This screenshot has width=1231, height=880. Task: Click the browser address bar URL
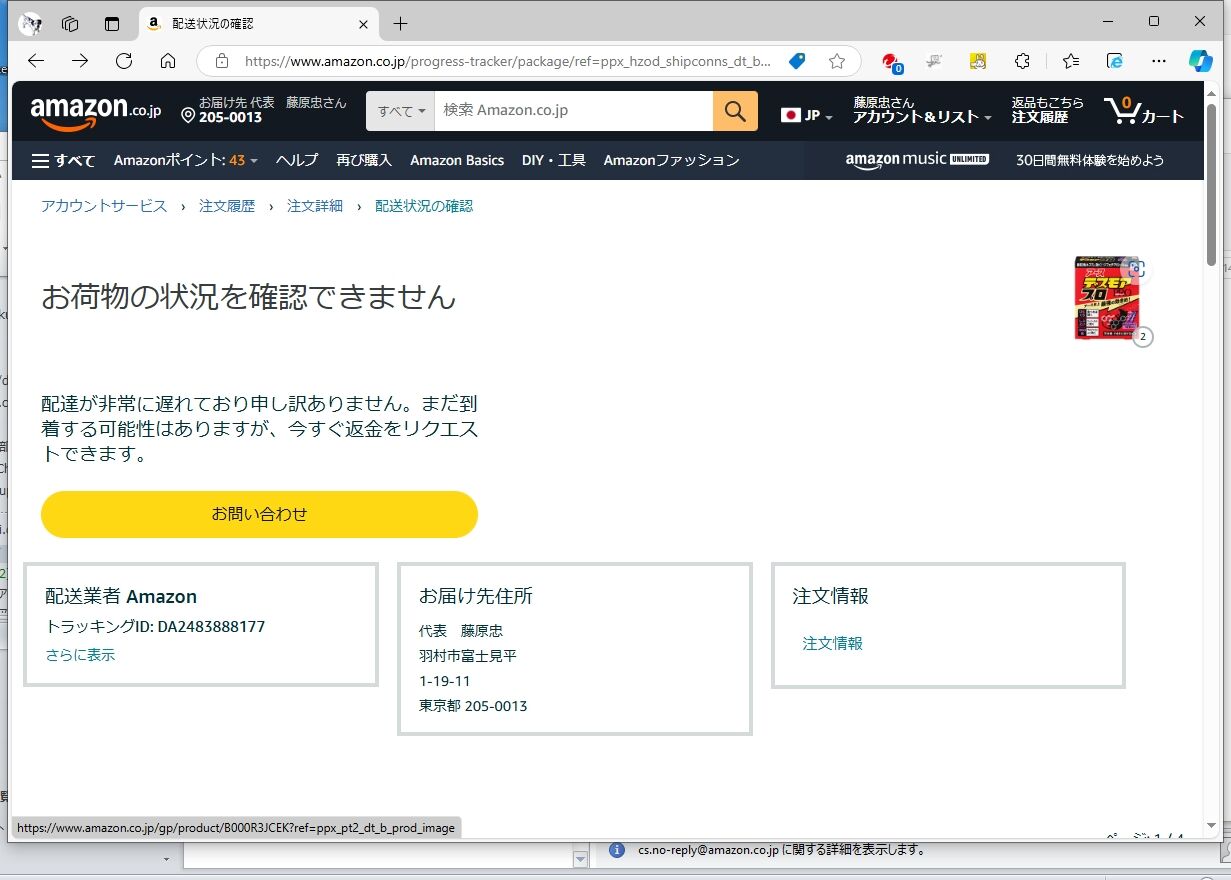coord(508,61)
